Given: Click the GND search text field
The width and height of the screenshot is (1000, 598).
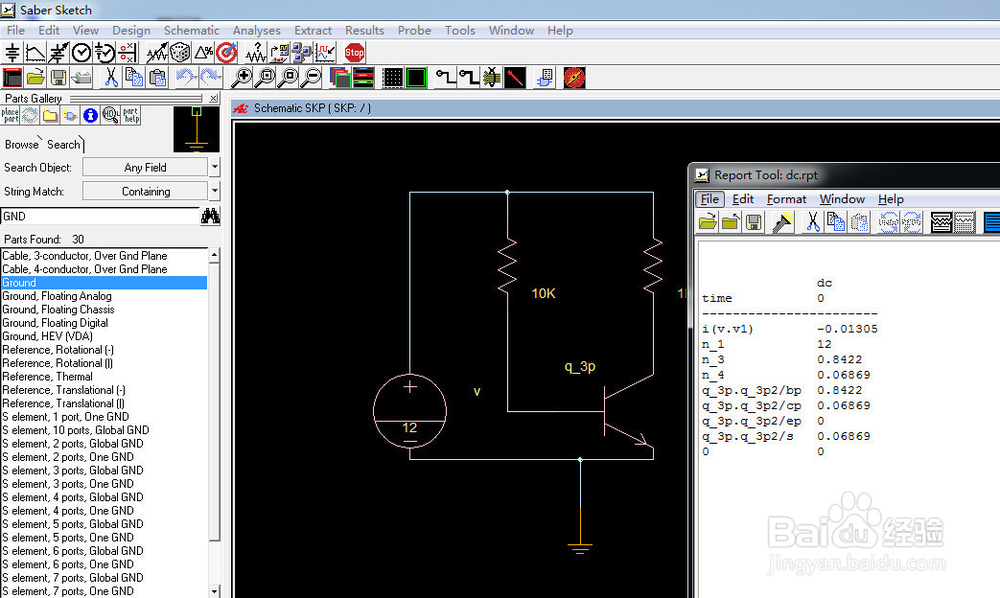Looking at the screenshot, I should [100, 216].
